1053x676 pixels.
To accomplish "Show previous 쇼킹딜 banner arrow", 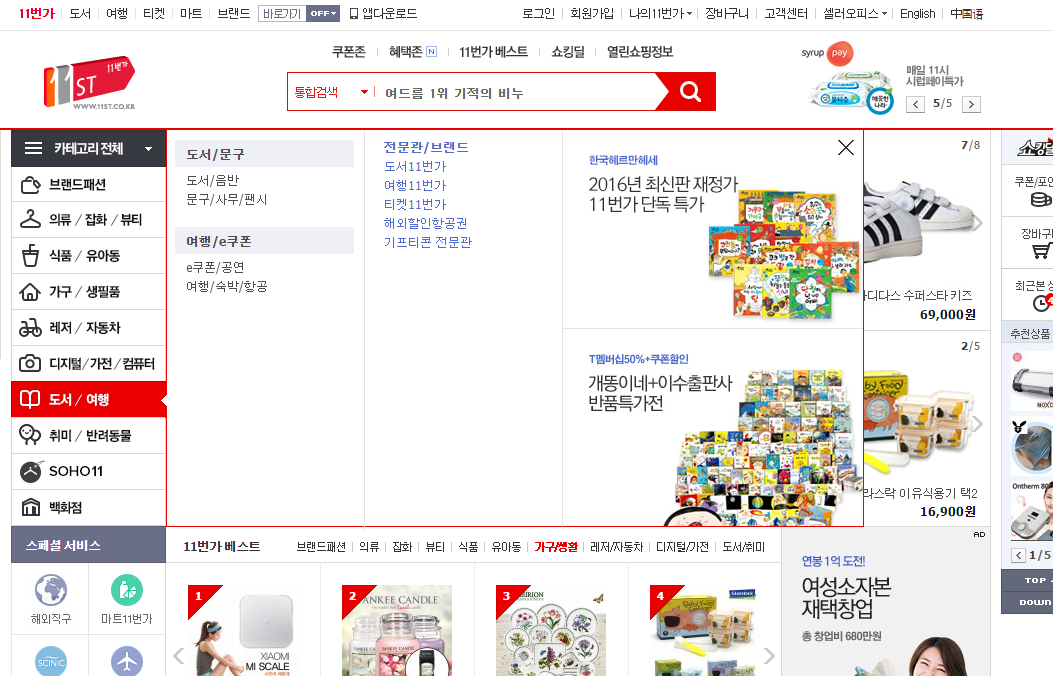I will tap(915, 104).
